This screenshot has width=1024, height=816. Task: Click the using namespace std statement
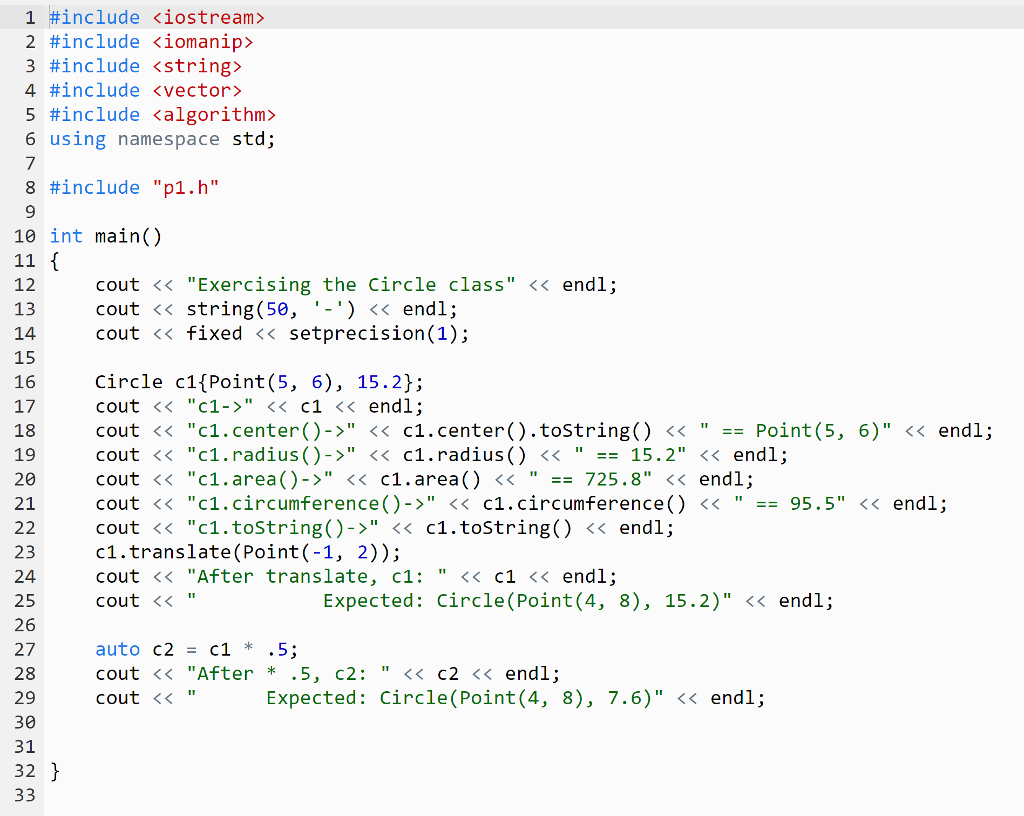[160, 138]
